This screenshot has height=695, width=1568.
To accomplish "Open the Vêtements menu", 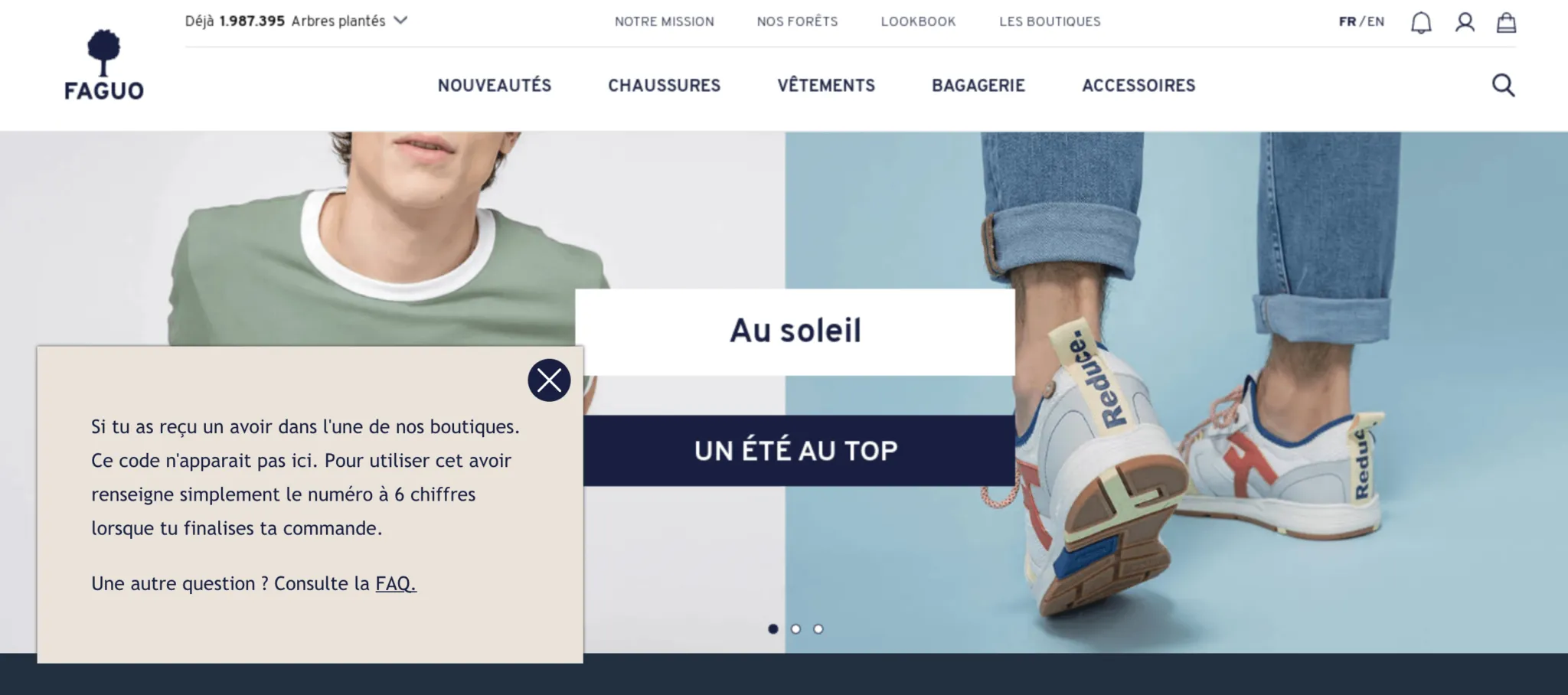I will 826,85.
